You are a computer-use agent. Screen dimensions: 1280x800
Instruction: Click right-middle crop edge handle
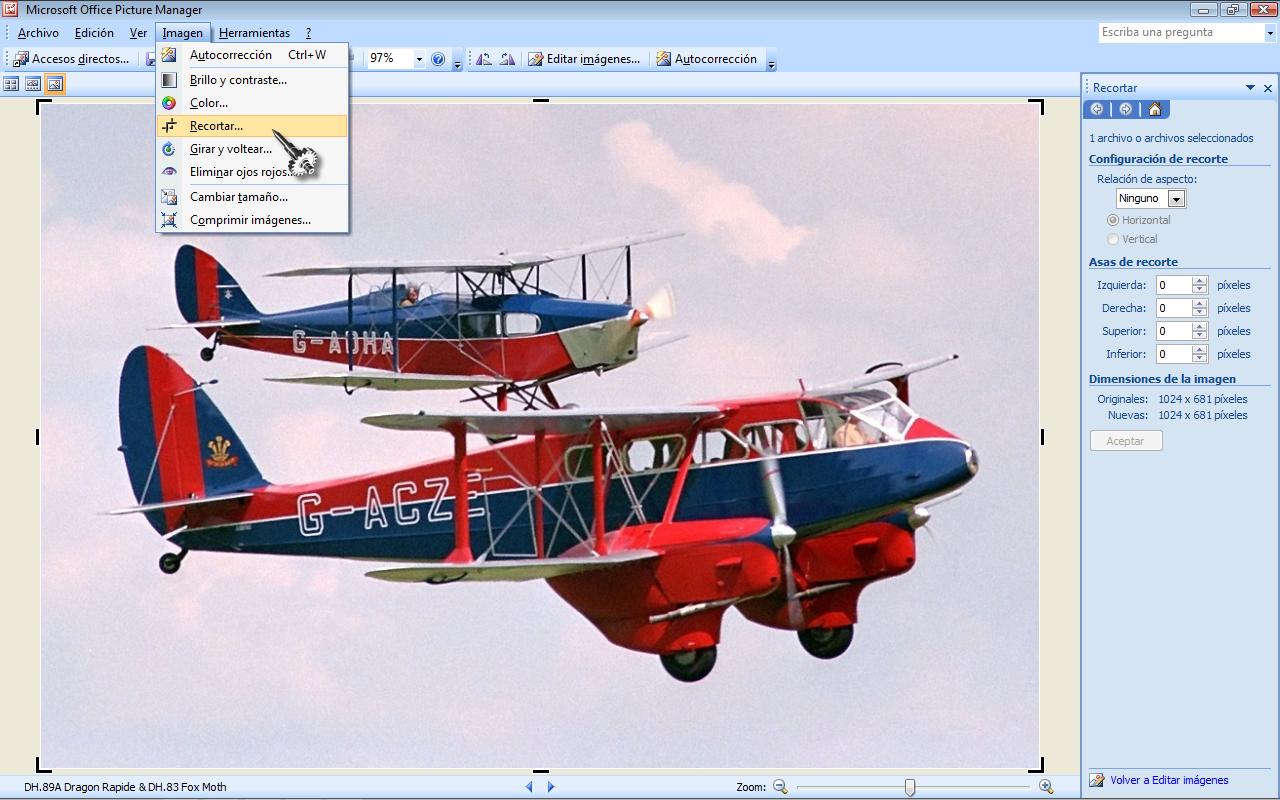point(1042,437)
